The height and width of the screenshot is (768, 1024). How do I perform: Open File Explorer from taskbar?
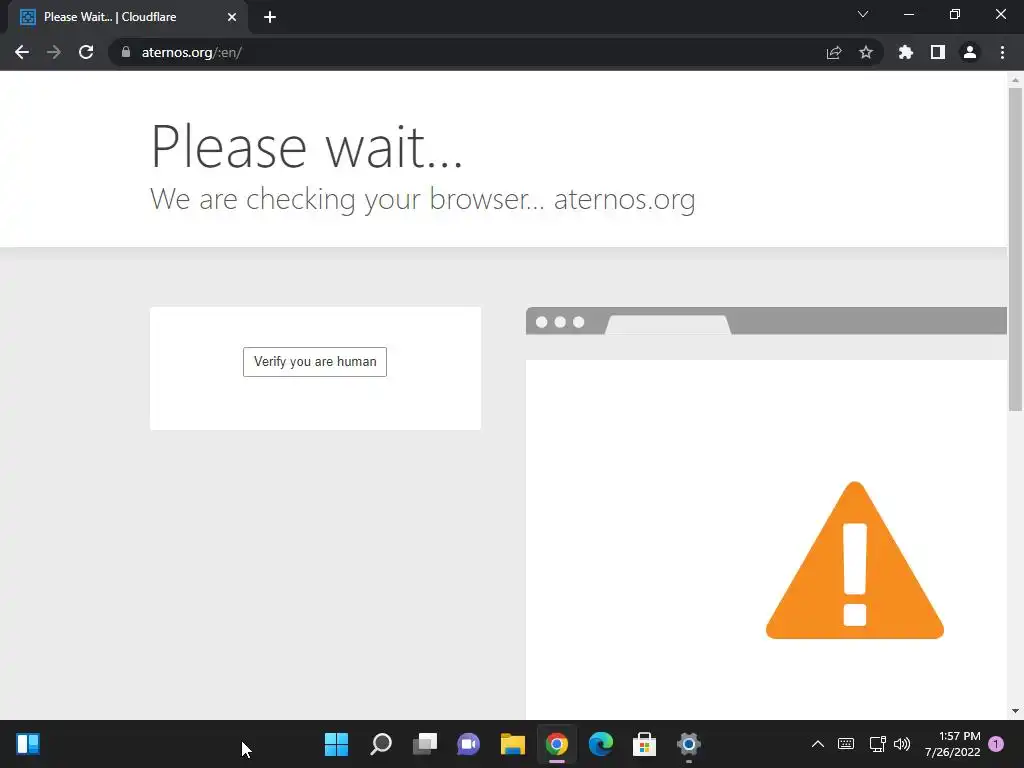[x=513, y=744]
